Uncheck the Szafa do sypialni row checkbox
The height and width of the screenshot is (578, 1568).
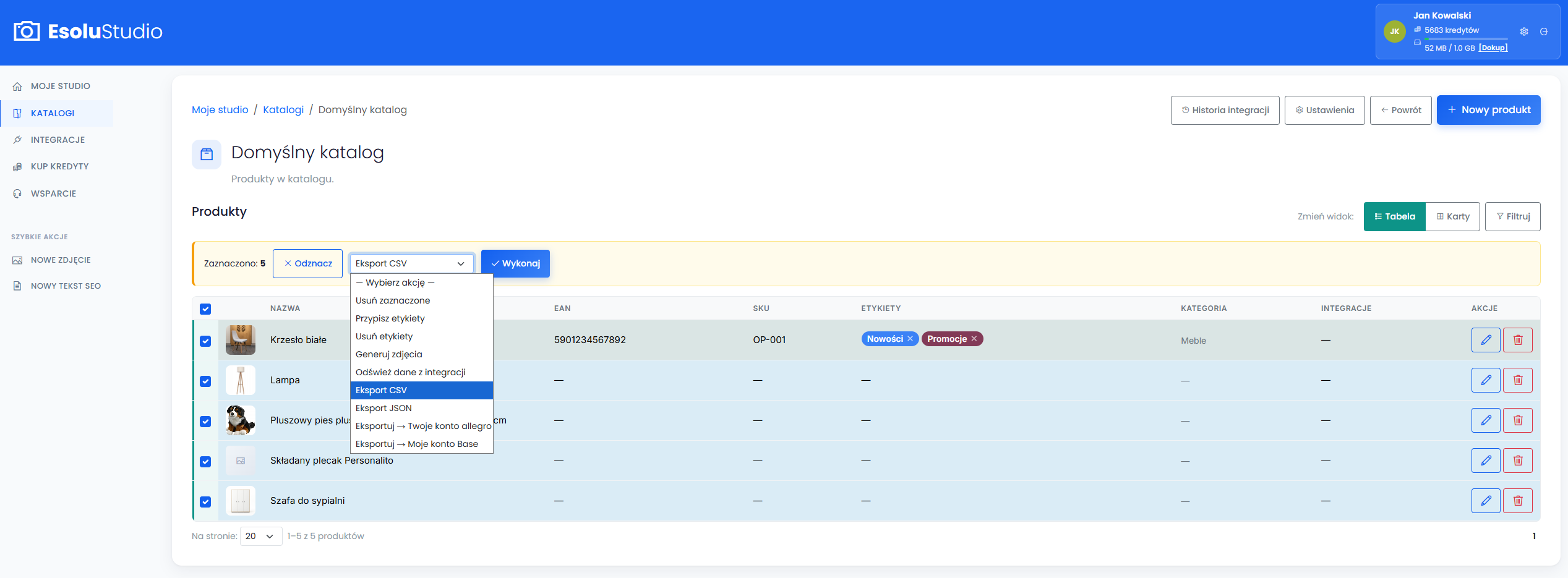click(x=205, y=502)
